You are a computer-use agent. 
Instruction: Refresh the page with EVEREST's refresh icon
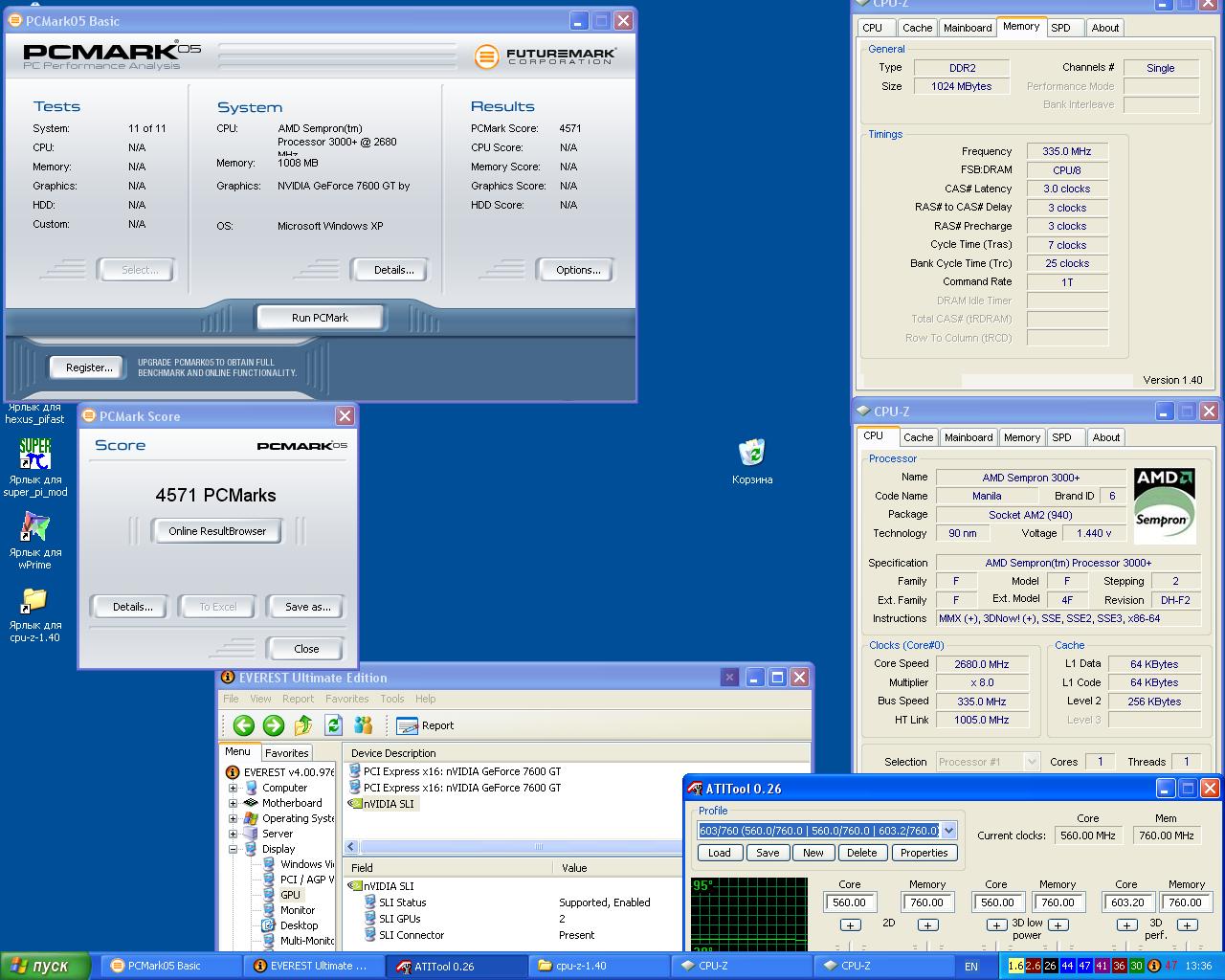tap(333, 725)
